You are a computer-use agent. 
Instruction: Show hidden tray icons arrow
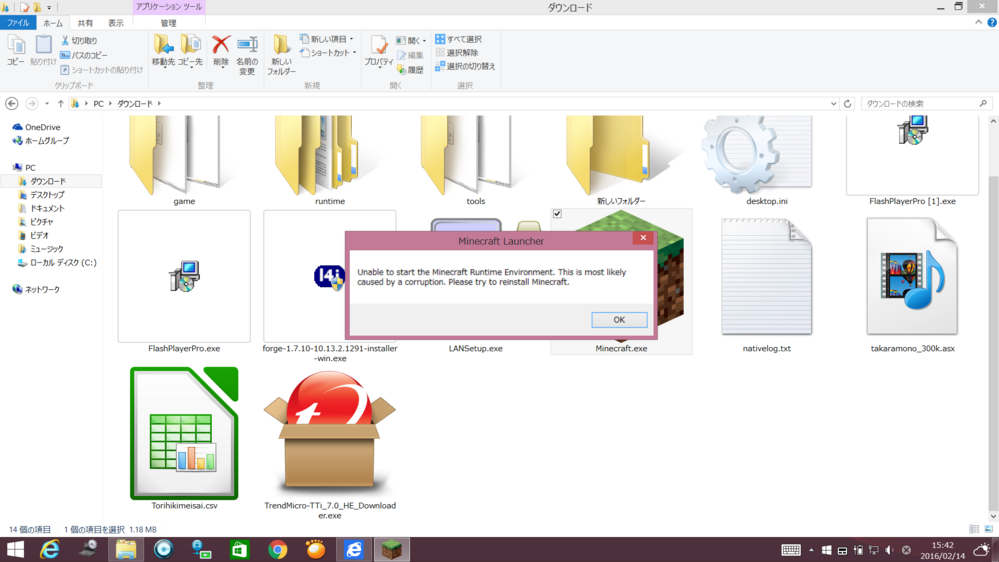(811, 550)
